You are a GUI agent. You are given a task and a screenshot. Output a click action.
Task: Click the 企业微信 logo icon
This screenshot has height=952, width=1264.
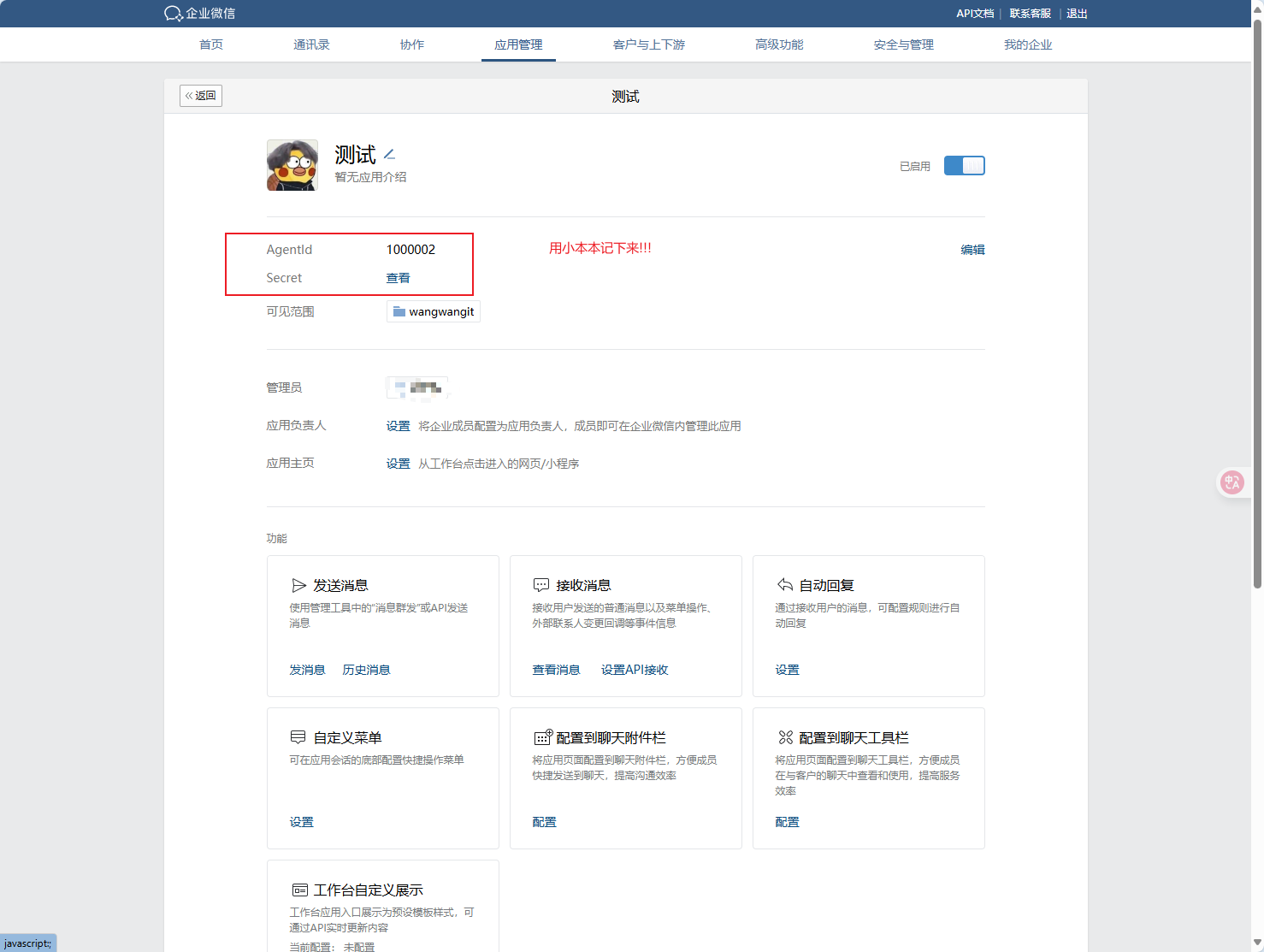tap(173, 14)
